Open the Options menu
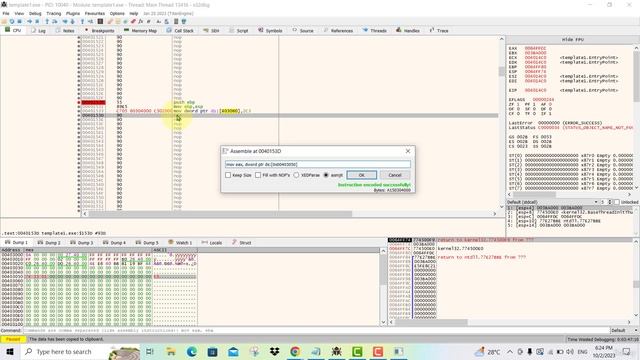 [x=117, y=13]
